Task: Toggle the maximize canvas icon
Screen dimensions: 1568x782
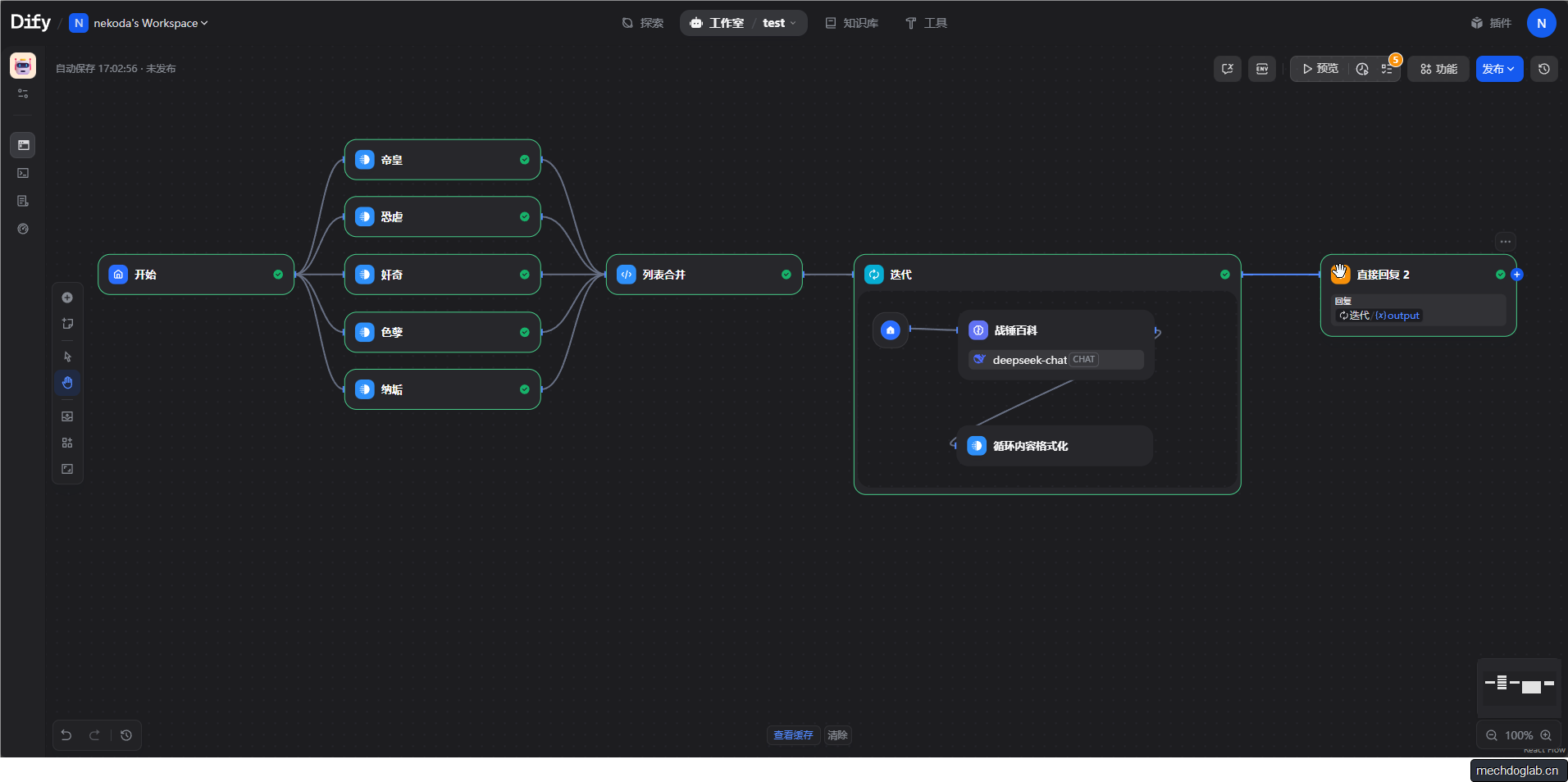Action: (67, 469)
